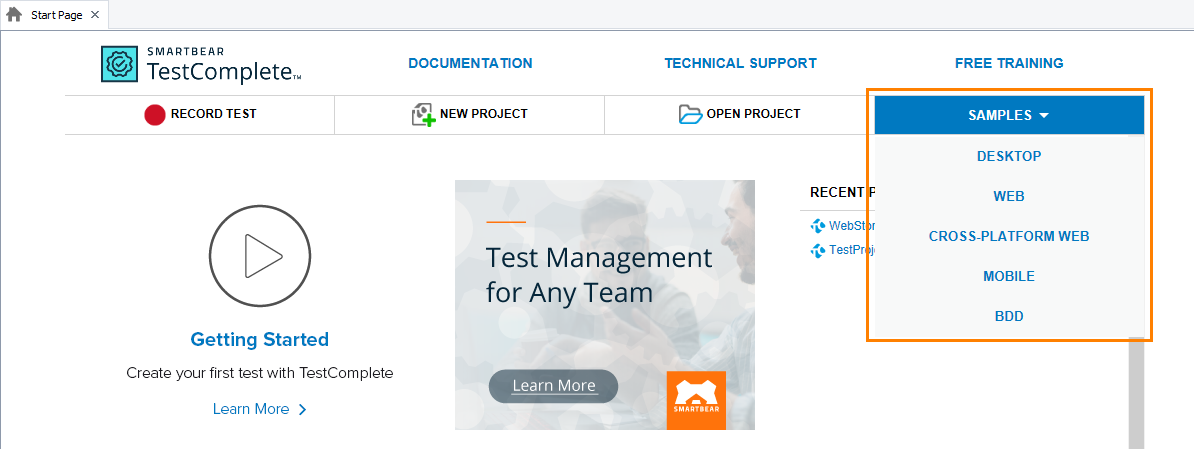
Task: Click the red Record Test icon
Action: (155, 115)
